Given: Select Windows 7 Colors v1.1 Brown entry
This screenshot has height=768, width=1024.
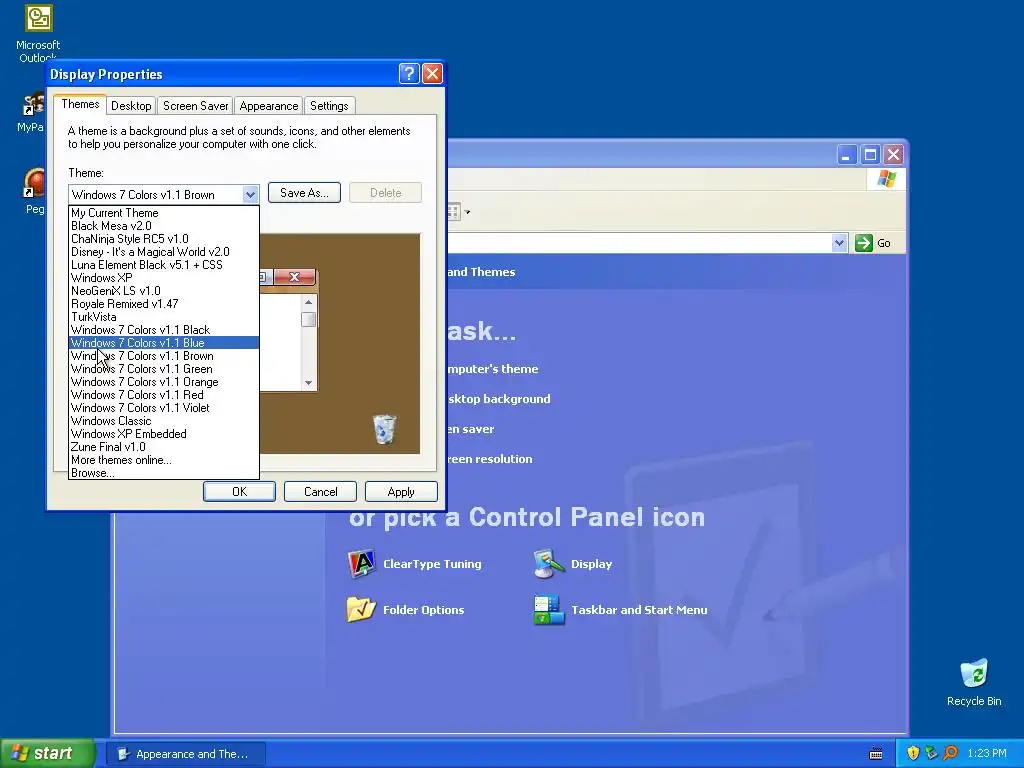Looking at the screenshot, I should click(164, 356).
